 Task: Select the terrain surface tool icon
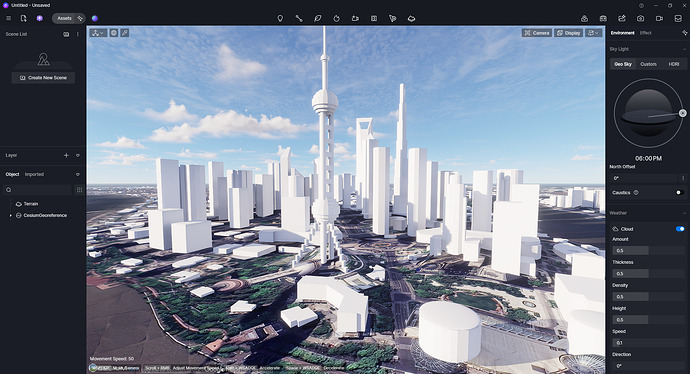[411, 18]
